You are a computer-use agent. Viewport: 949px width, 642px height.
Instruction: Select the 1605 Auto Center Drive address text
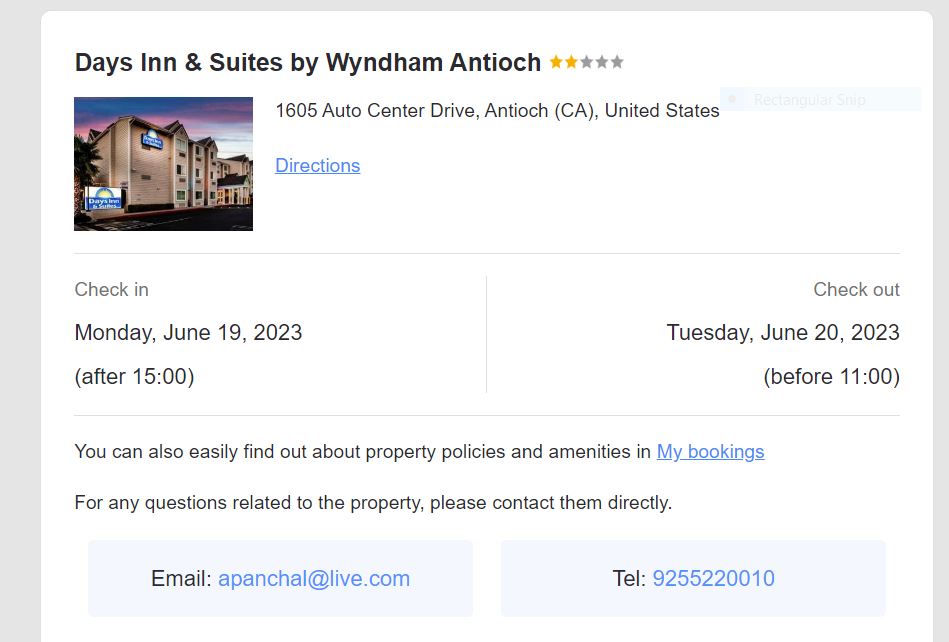(497, 110)
